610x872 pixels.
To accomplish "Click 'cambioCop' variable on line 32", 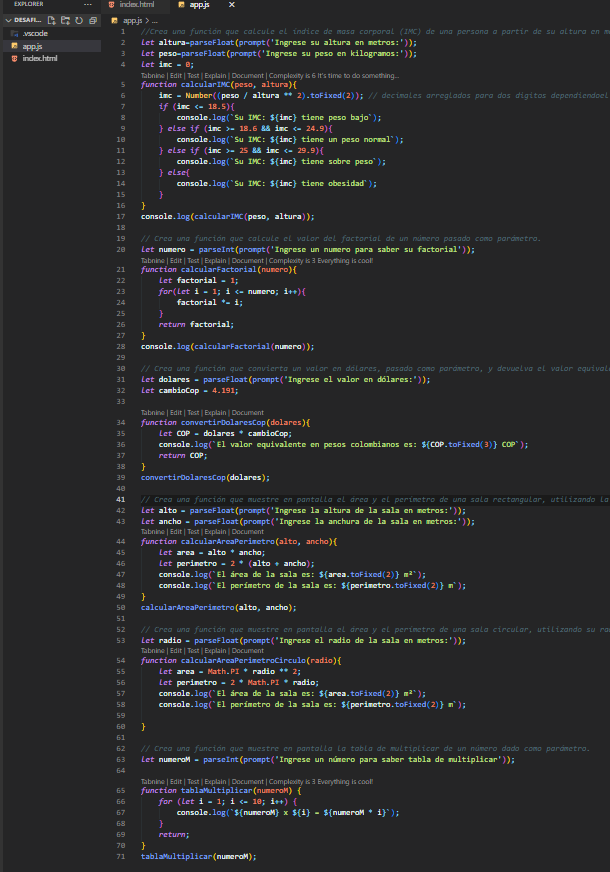I will (x=178, y=390).
